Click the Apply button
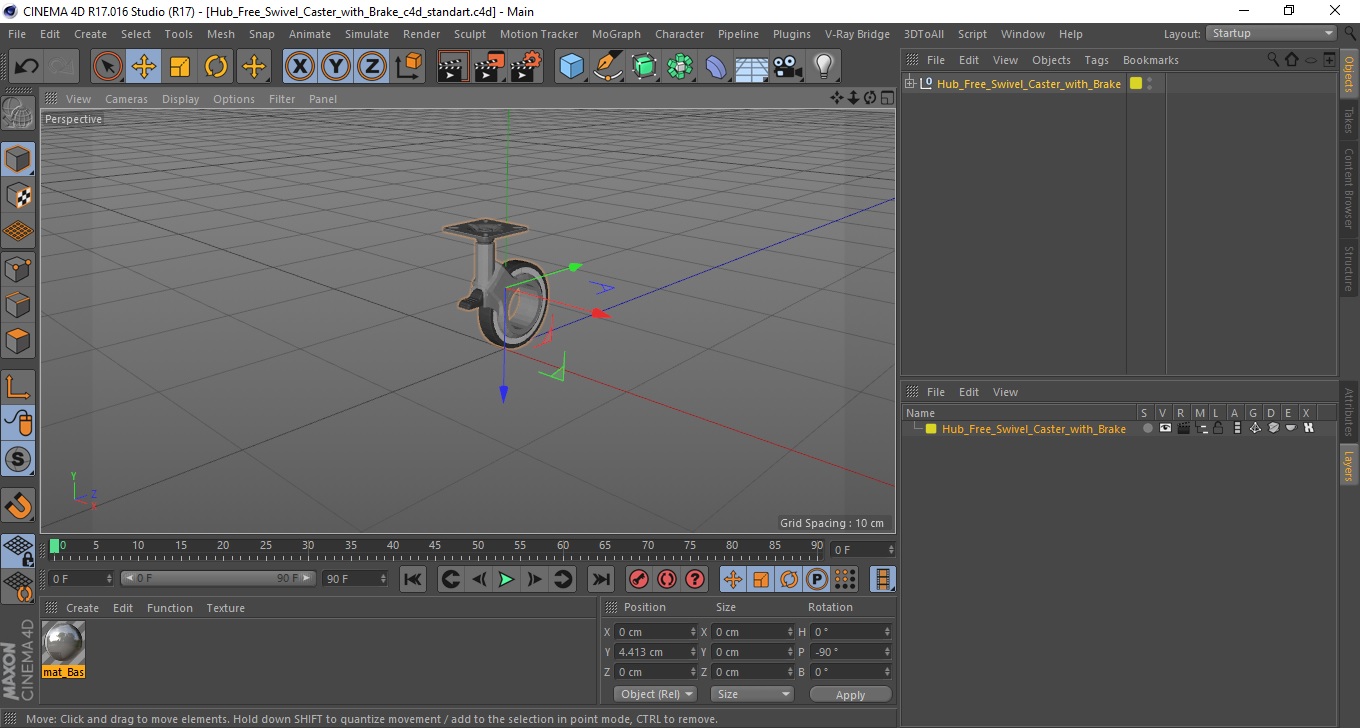This screenshot has height=728, width=1360. coord(850,694)
